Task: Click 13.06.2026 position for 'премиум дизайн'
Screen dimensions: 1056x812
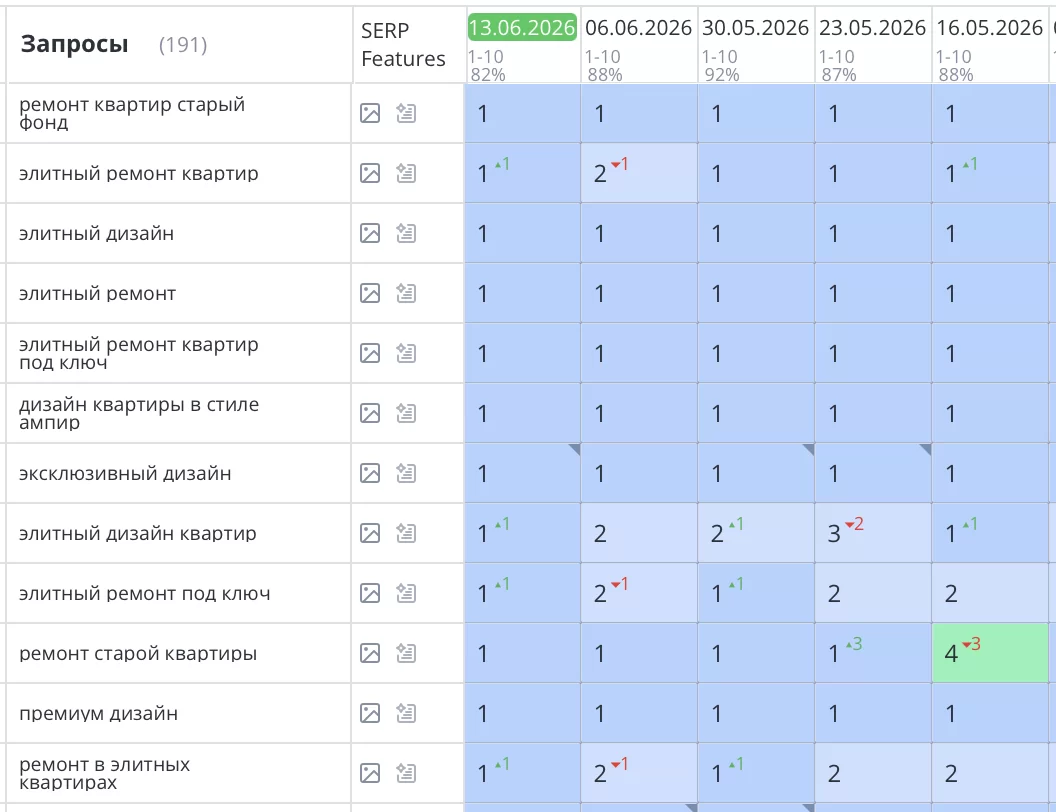Action: click(x=523, y=713)
